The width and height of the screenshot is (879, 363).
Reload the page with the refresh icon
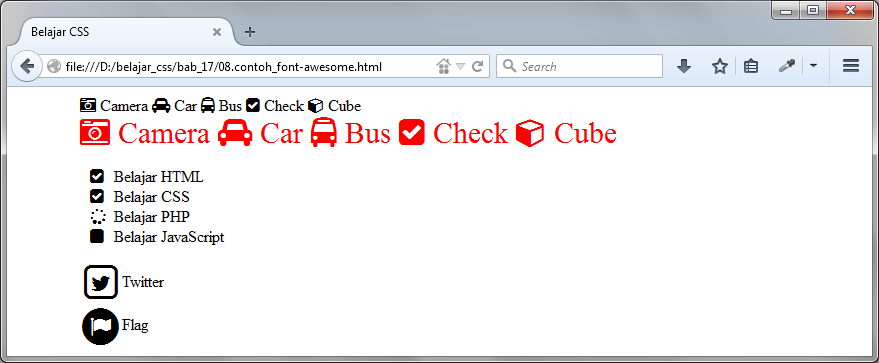click(478, 66)
